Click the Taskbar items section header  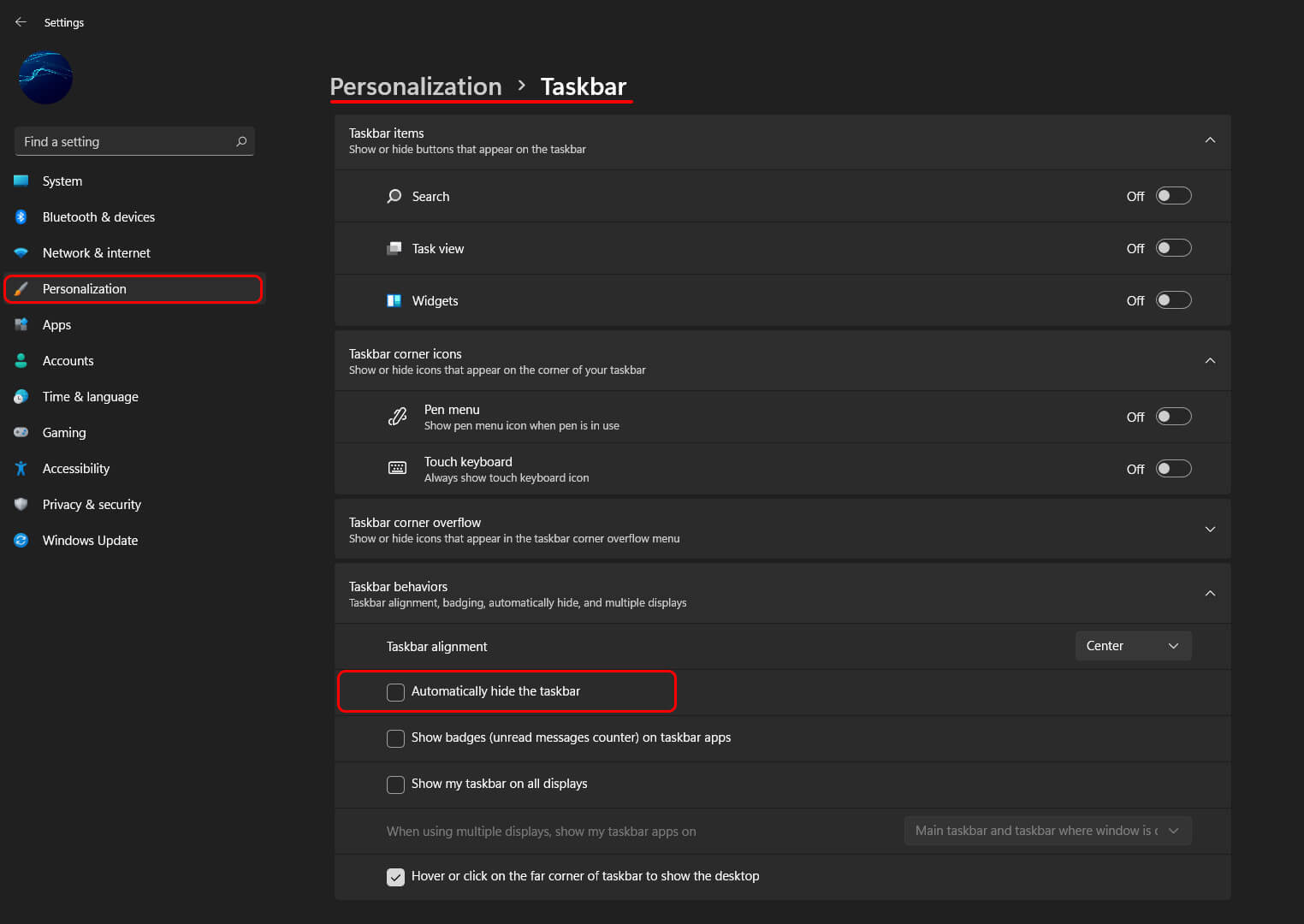pyautogui.click(x=782, y=141)
